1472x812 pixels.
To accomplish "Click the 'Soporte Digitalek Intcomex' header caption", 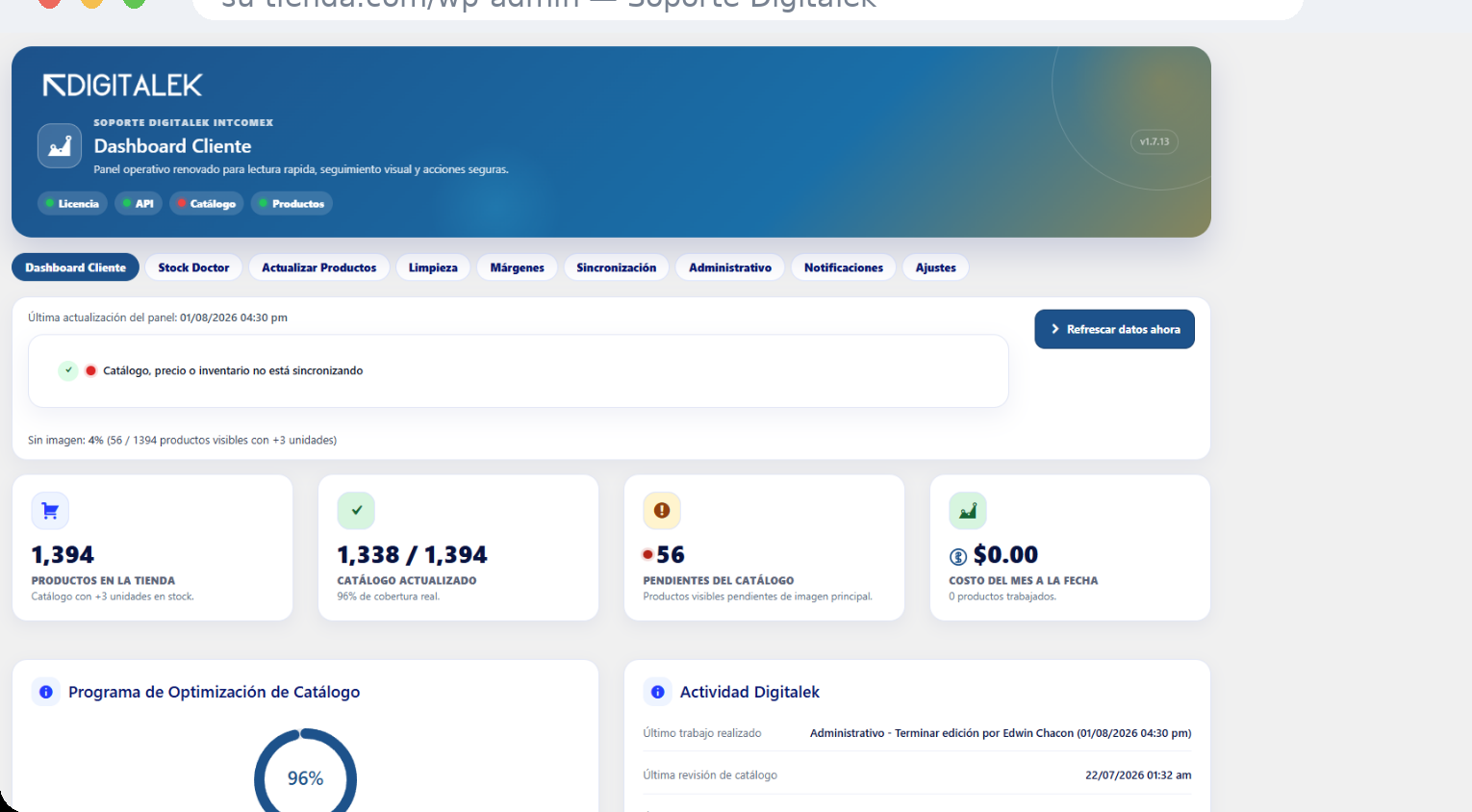I will [x=184, y=123].
